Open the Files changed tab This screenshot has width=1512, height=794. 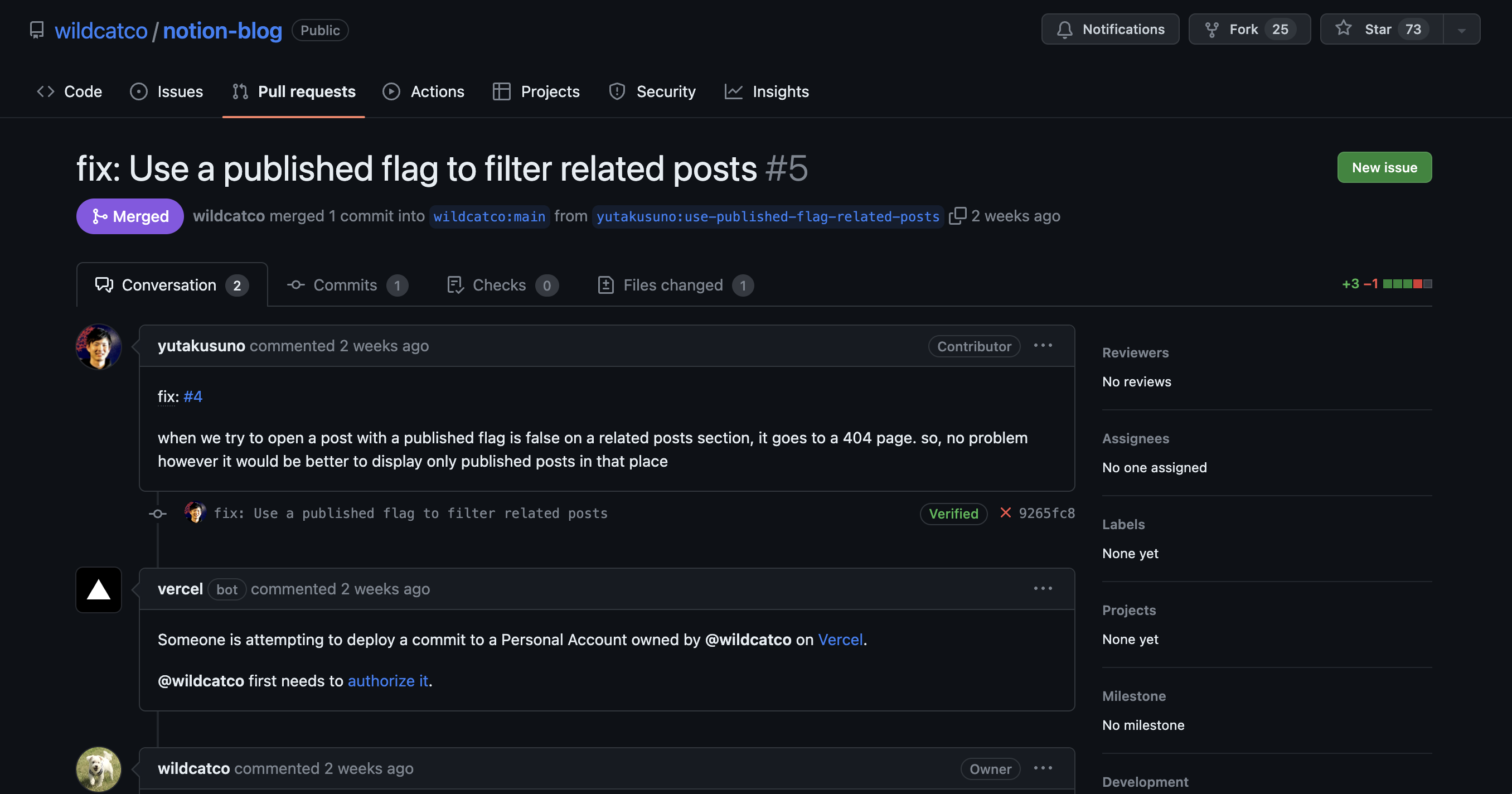(x=675, y=285)
